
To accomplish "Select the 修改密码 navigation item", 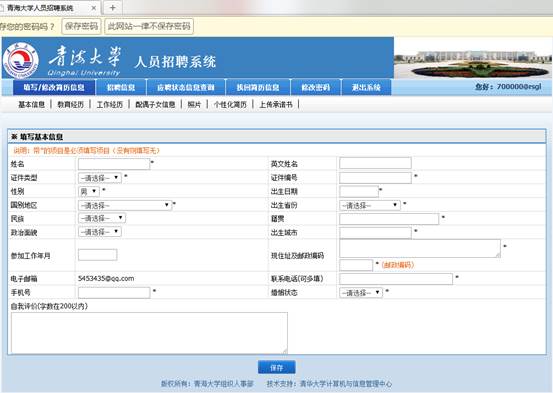I will coord(316,87).
